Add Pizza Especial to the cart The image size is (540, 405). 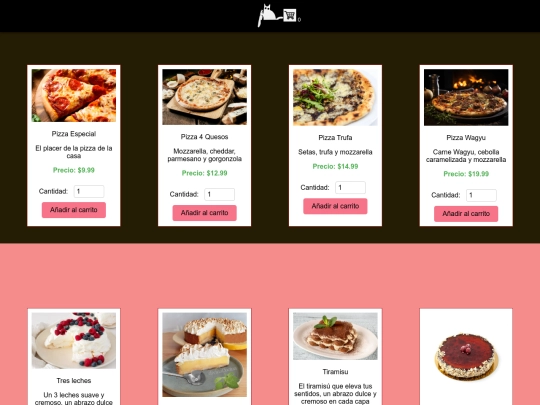coord(74,210)
